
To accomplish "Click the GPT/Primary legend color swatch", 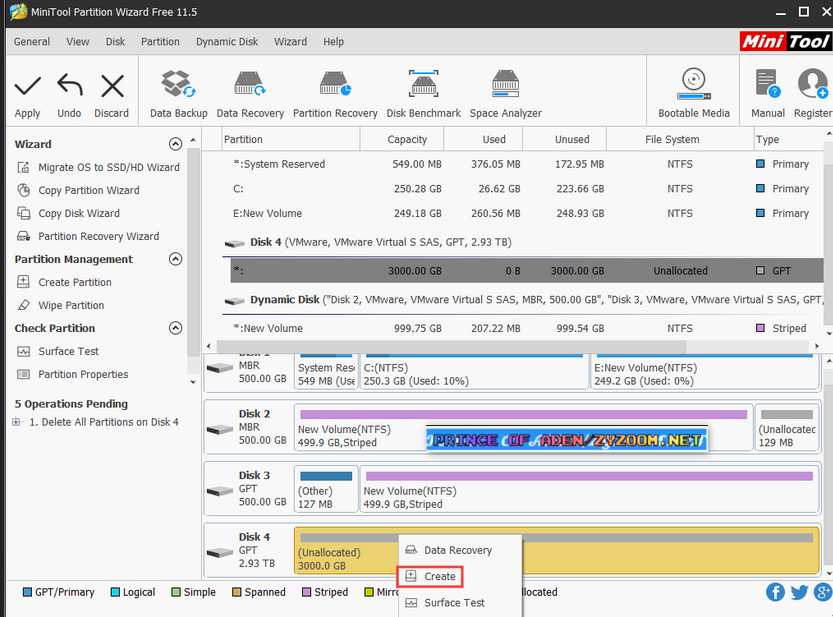I will tap(27, 592).
